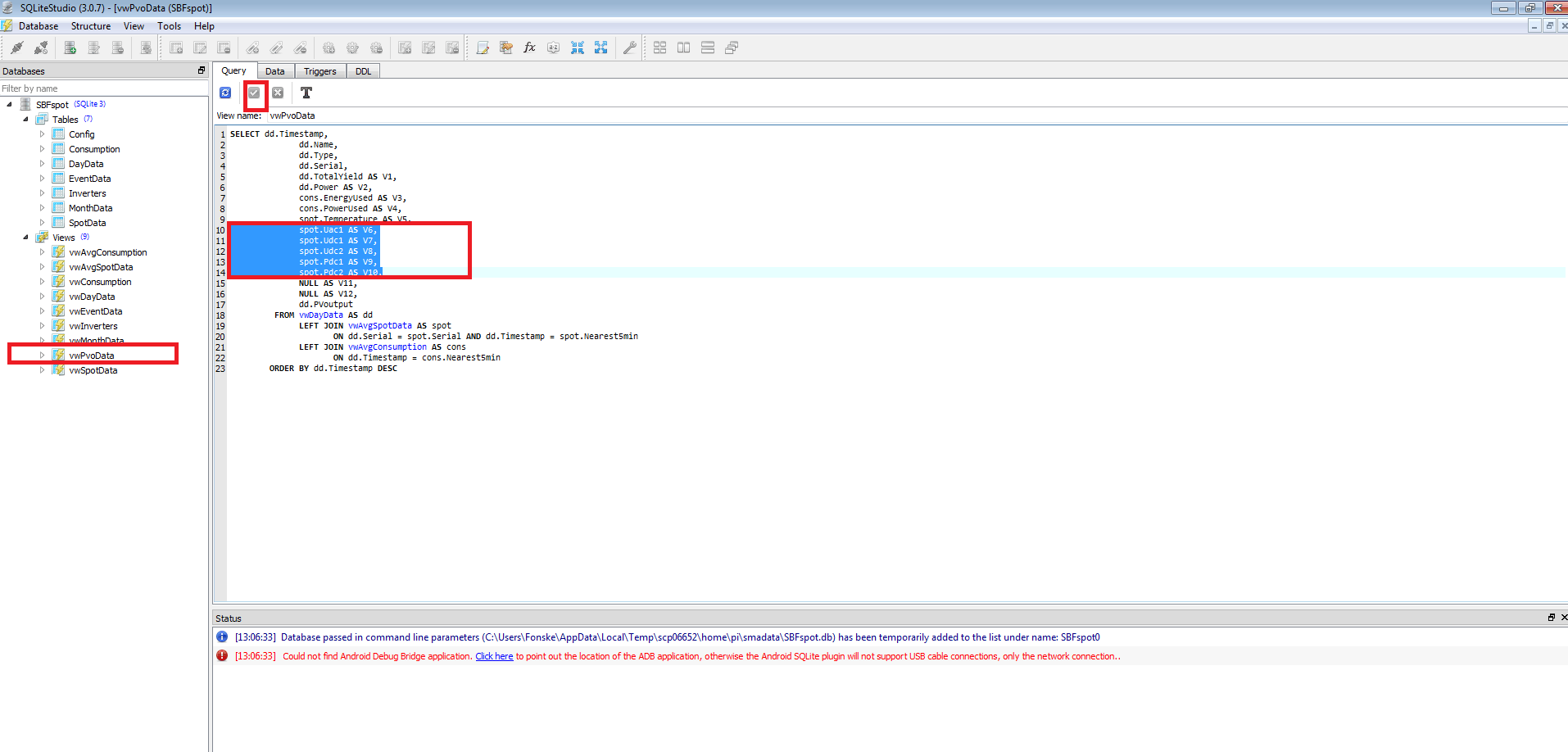Click the 'Click here' link in Status

[494, 656]
